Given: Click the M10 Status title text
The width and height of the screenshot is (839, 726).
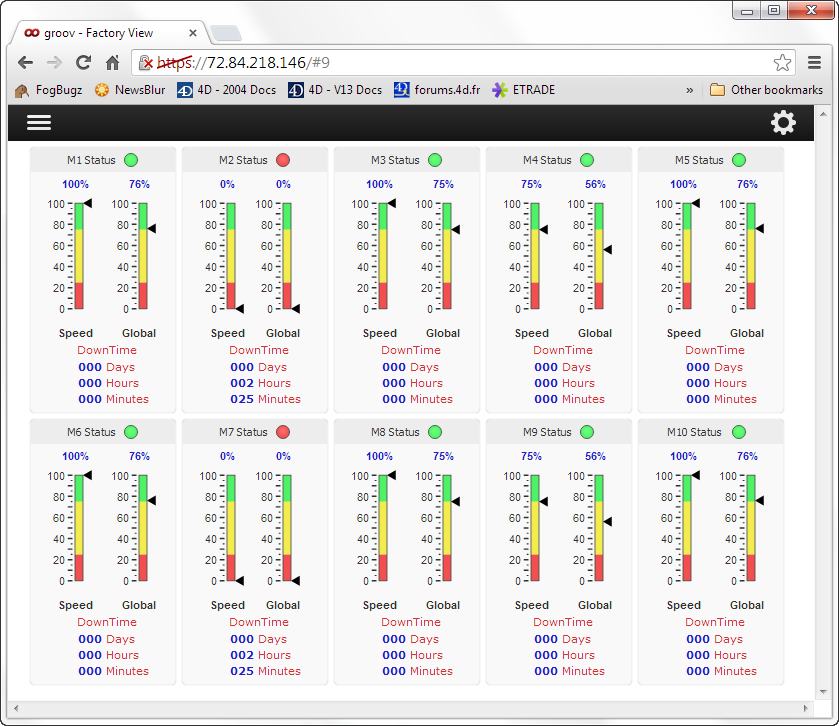Looking at the screenshot, I should pyautogui.click(x=694, y=432).
